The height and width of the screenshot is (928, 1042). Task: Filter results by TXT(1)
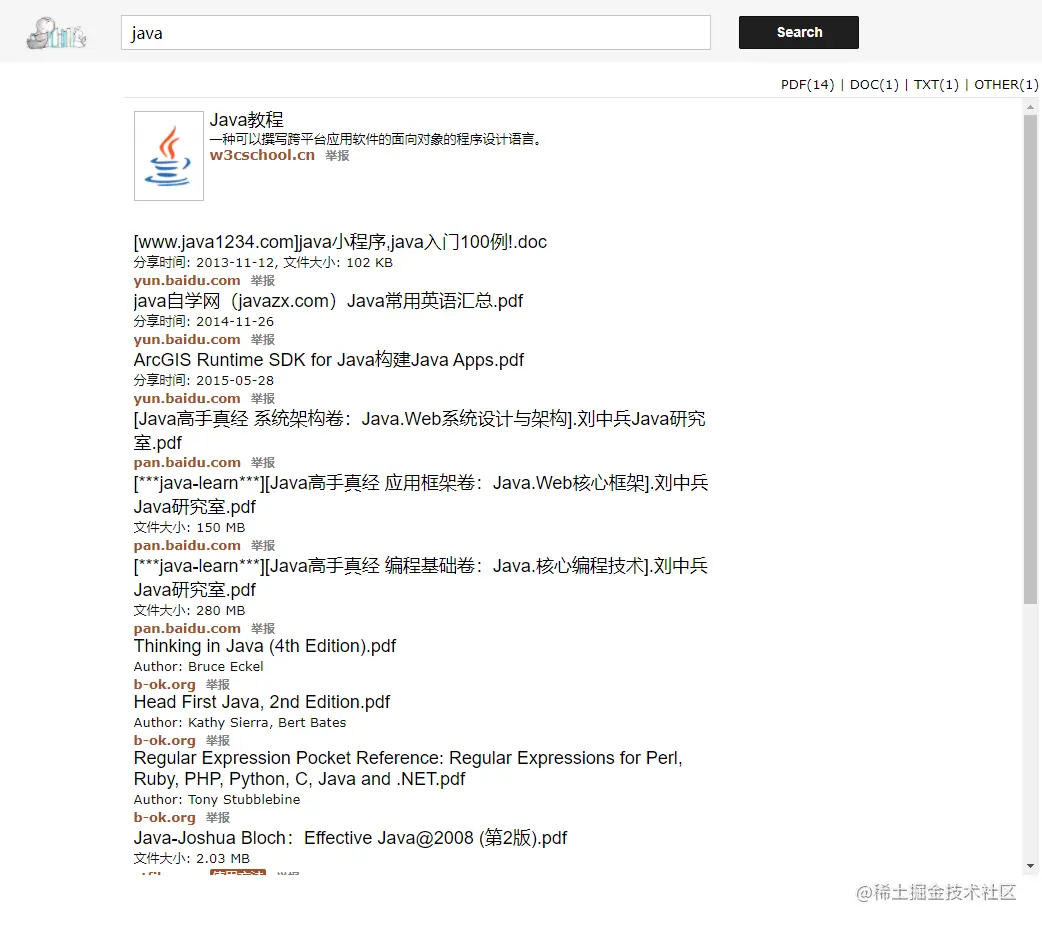(x=936, y=84)
